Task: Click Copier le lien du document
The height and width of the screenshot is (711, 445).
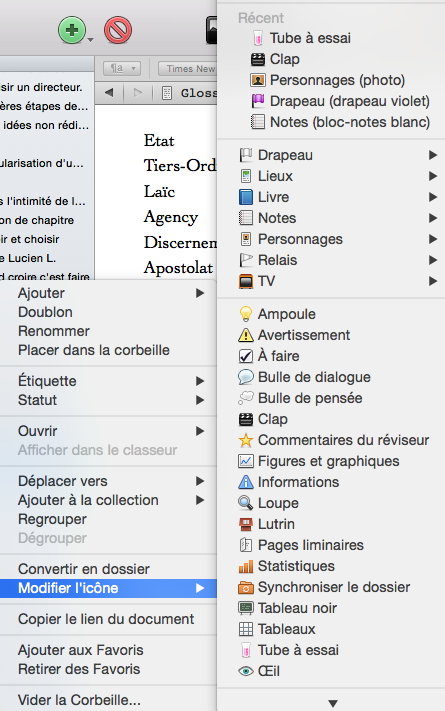Action: tap(108, 619)
